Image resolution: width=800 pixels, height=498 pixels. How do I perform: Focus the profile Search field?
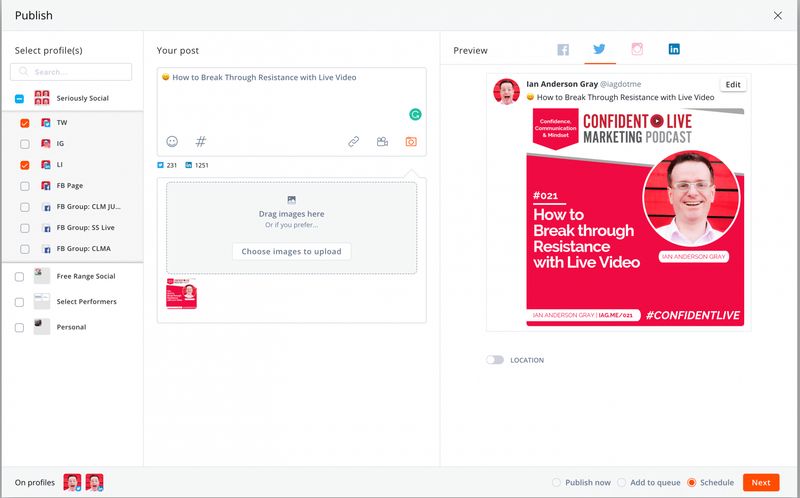coord(71,72)
